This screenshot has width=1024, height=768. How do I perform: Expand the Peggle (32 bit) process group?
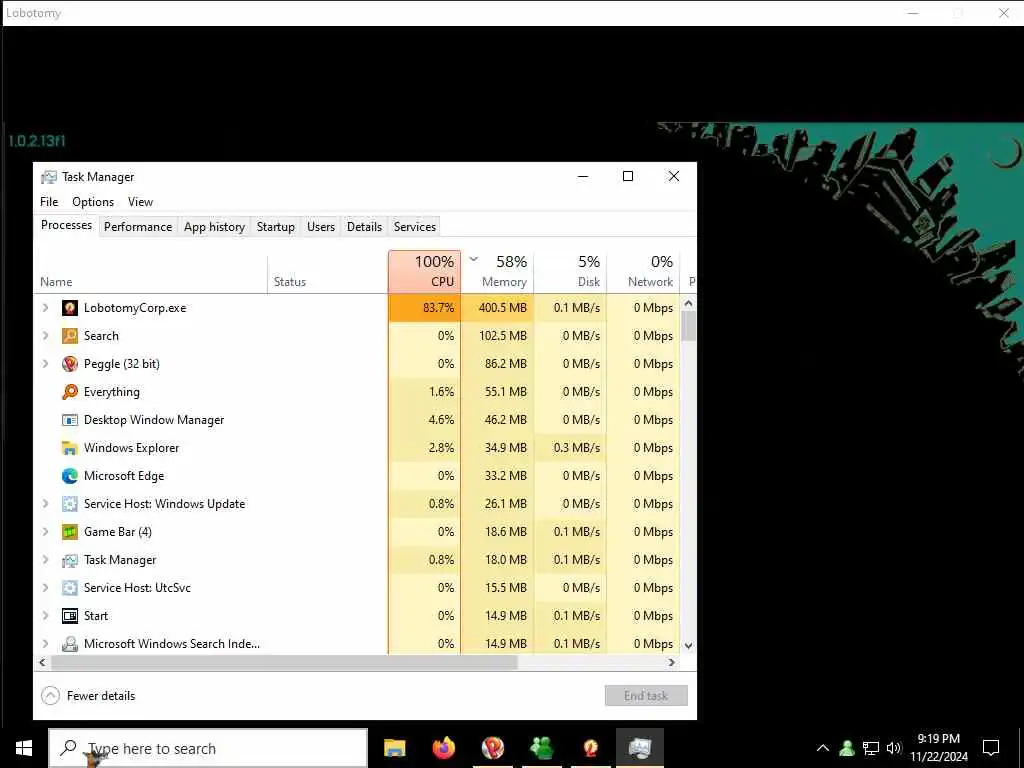tap(45, 364)
